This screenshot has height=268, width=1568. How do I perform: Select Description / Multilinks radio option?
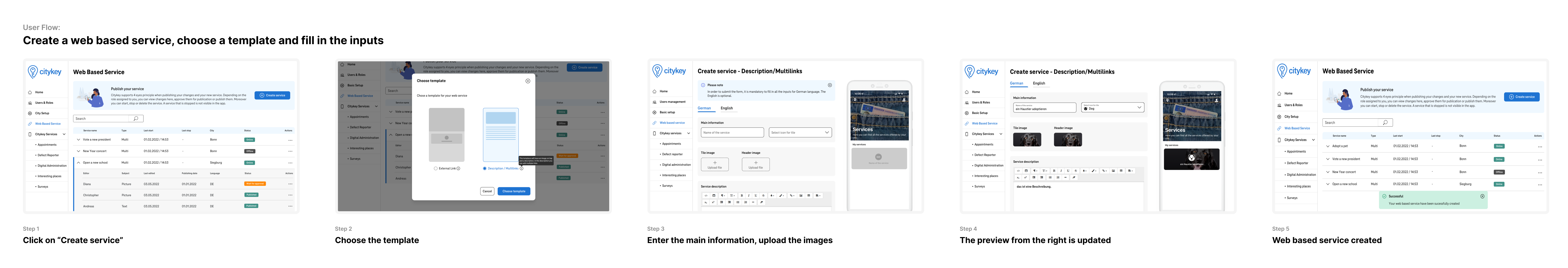click(485, 168)
